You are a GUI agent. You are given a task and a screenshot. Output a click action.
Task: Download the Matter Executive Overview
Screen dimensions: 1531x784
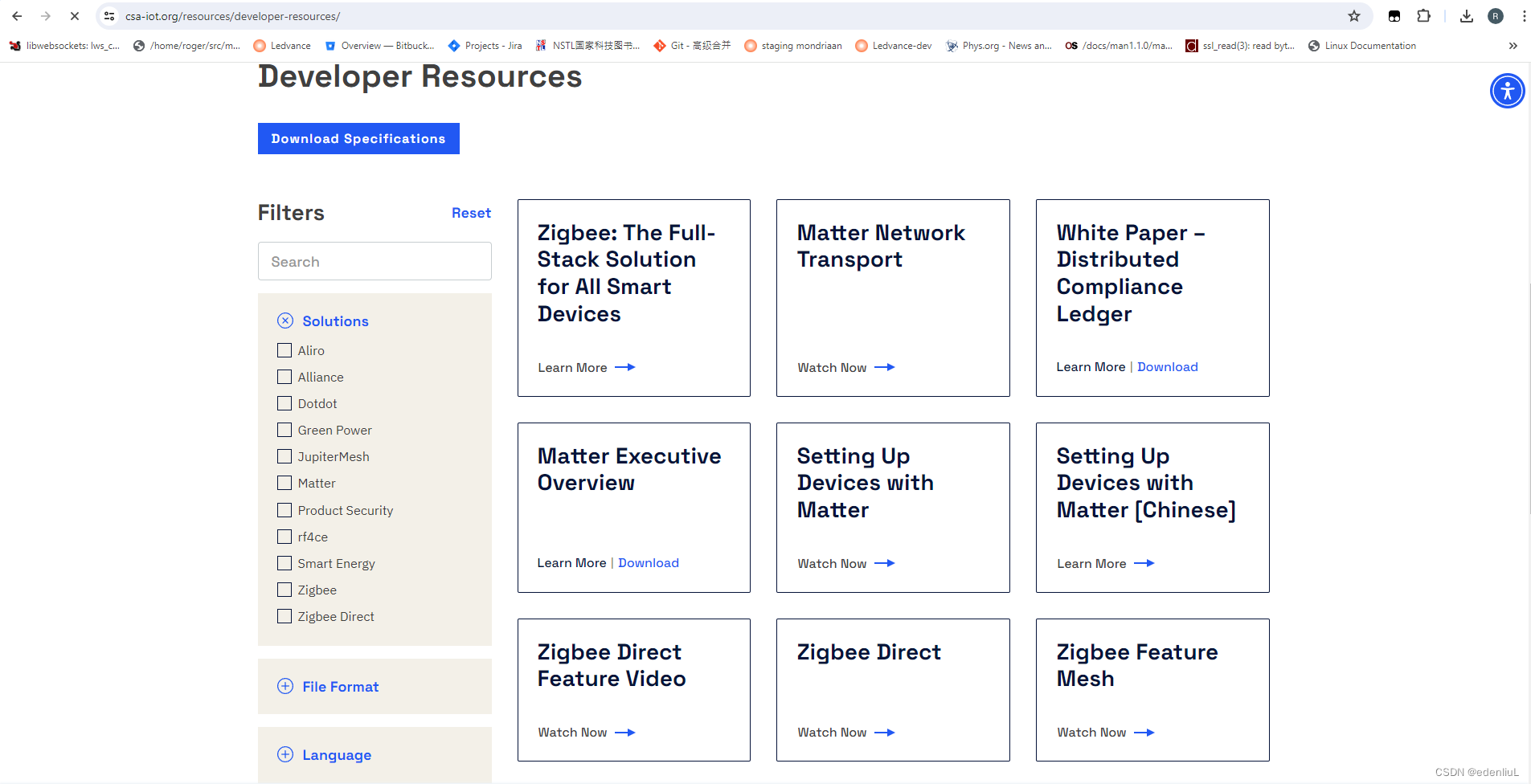point(649,563)
